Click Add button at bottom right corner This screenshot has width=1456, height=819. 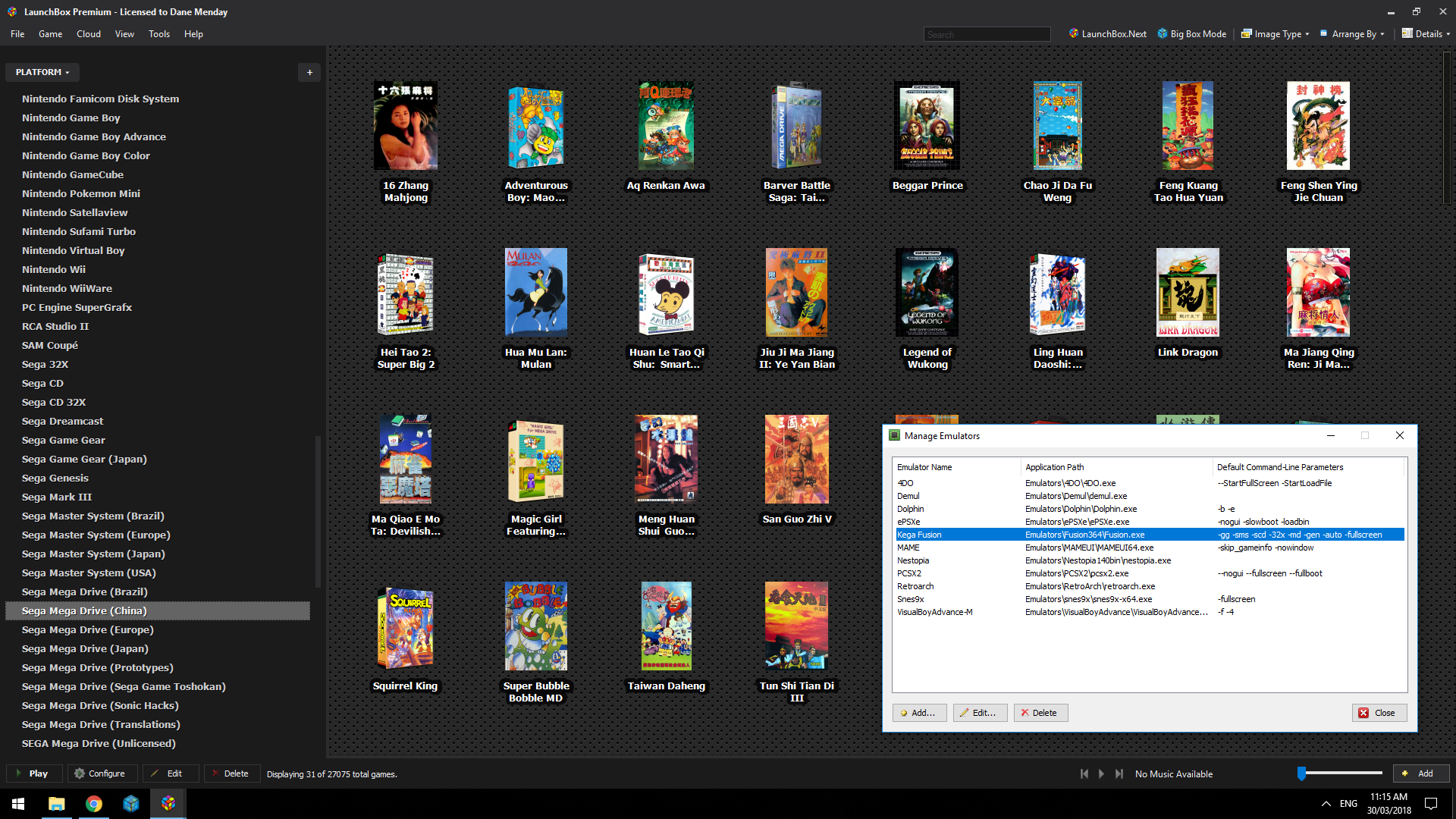(x=1420, y=773)
